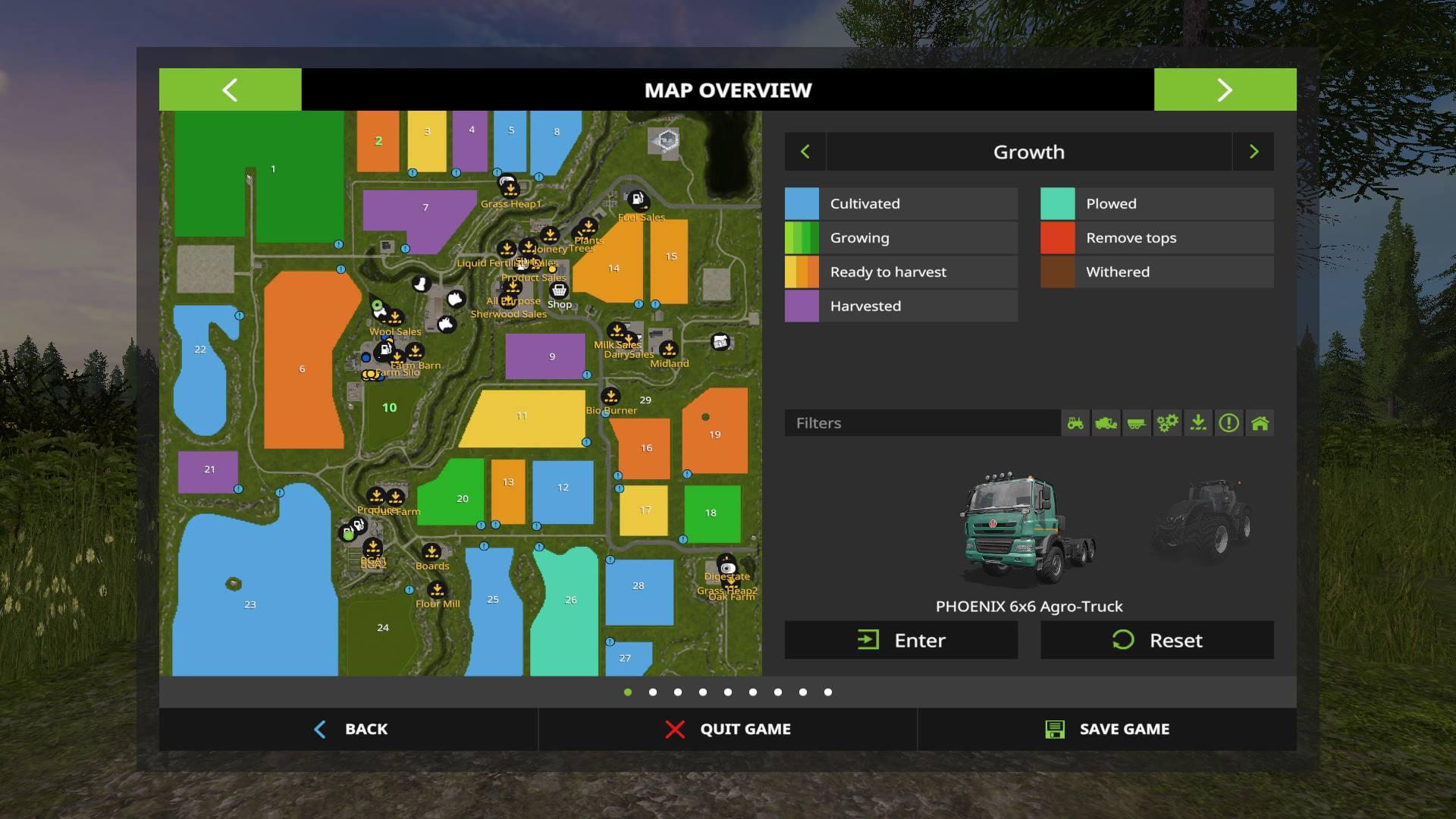Click the Fuel Sales pump icon
The image size is (1456, 819).
(x=637, y=200)
